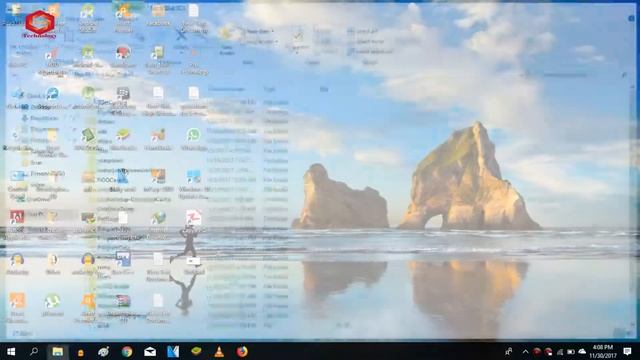
Task: Open the Action Center notifications
Action: [628, 351]
